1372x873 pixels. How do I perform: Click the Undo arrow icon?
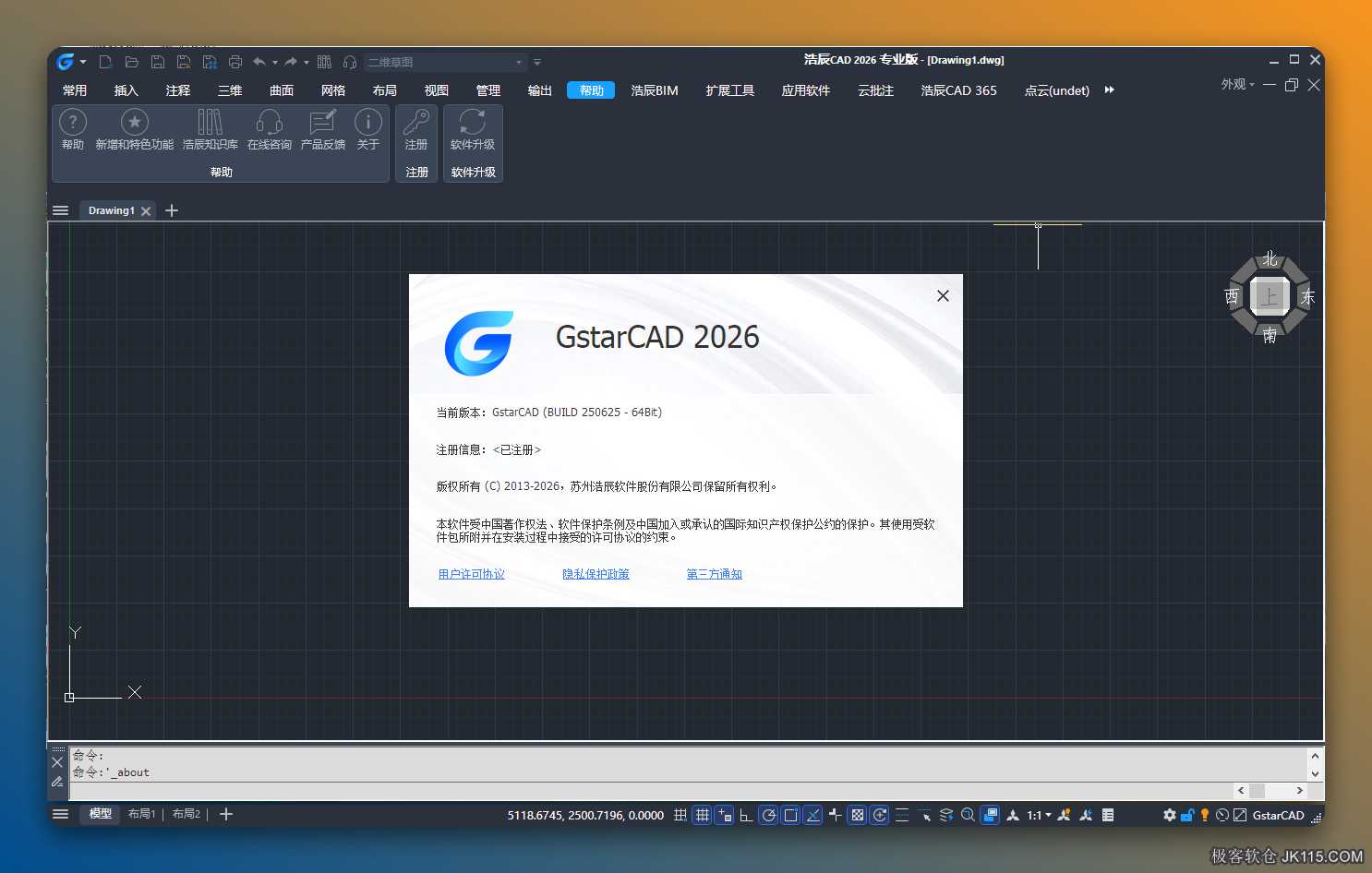pyautogui.click(x=259, y=62)
